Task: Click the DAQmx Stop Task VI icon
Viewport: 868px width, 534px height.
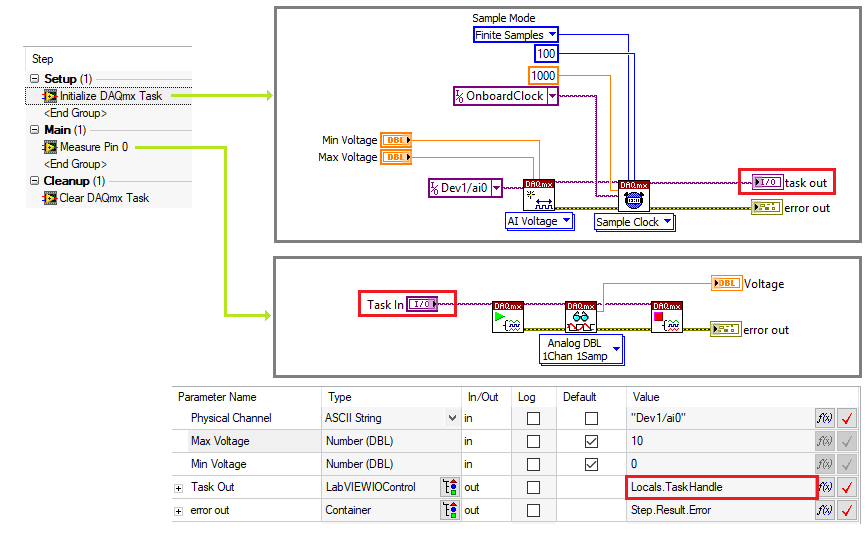Action: pos(666,317)
